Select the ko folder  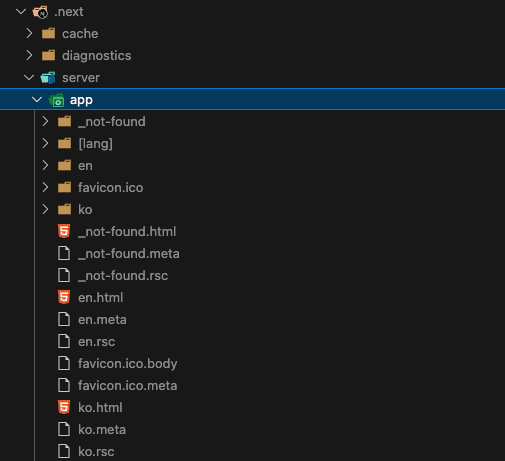point(252,210)
